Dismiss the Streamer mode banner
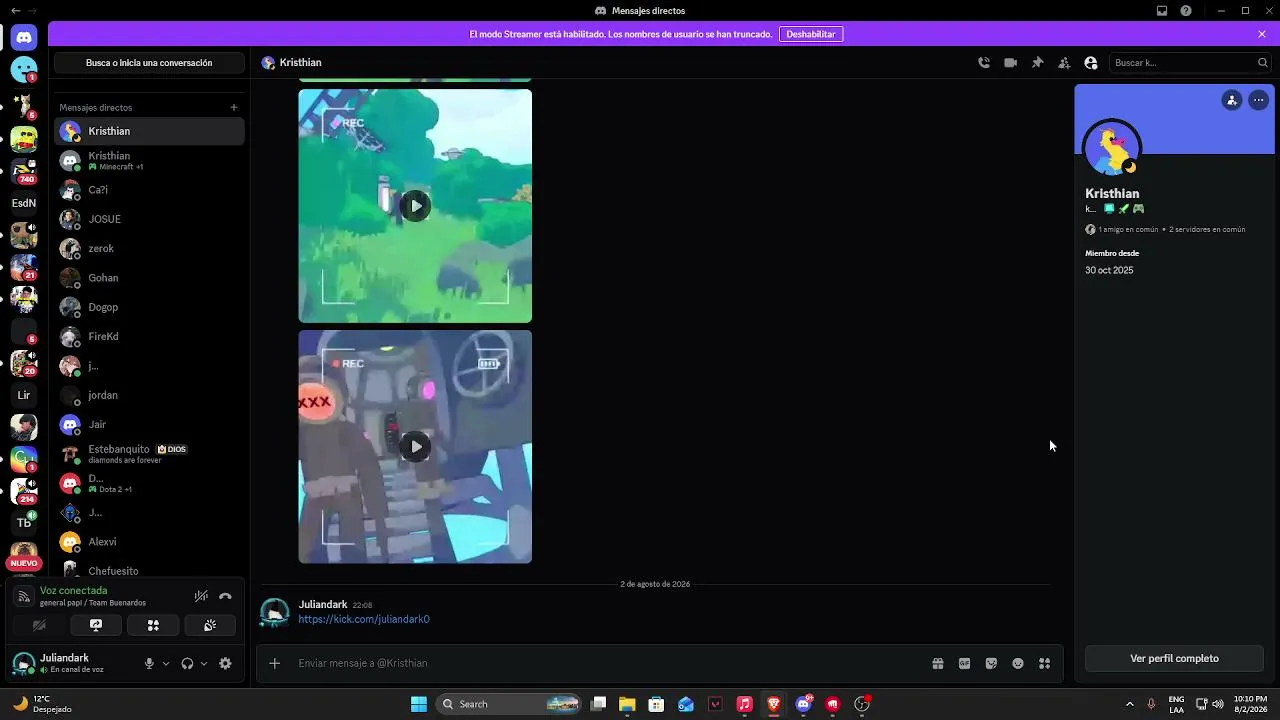 (1262, 34)
